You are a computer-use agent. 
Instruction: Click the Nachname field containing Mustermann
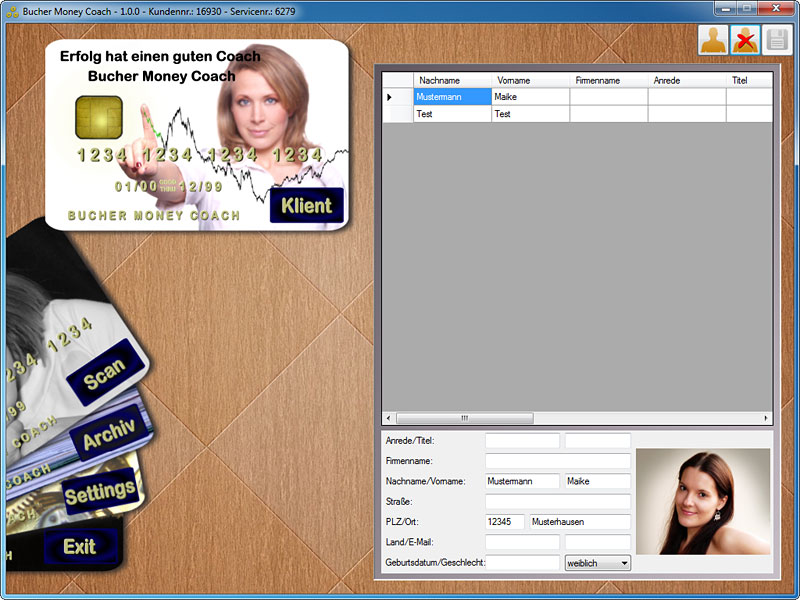[522, 481]
